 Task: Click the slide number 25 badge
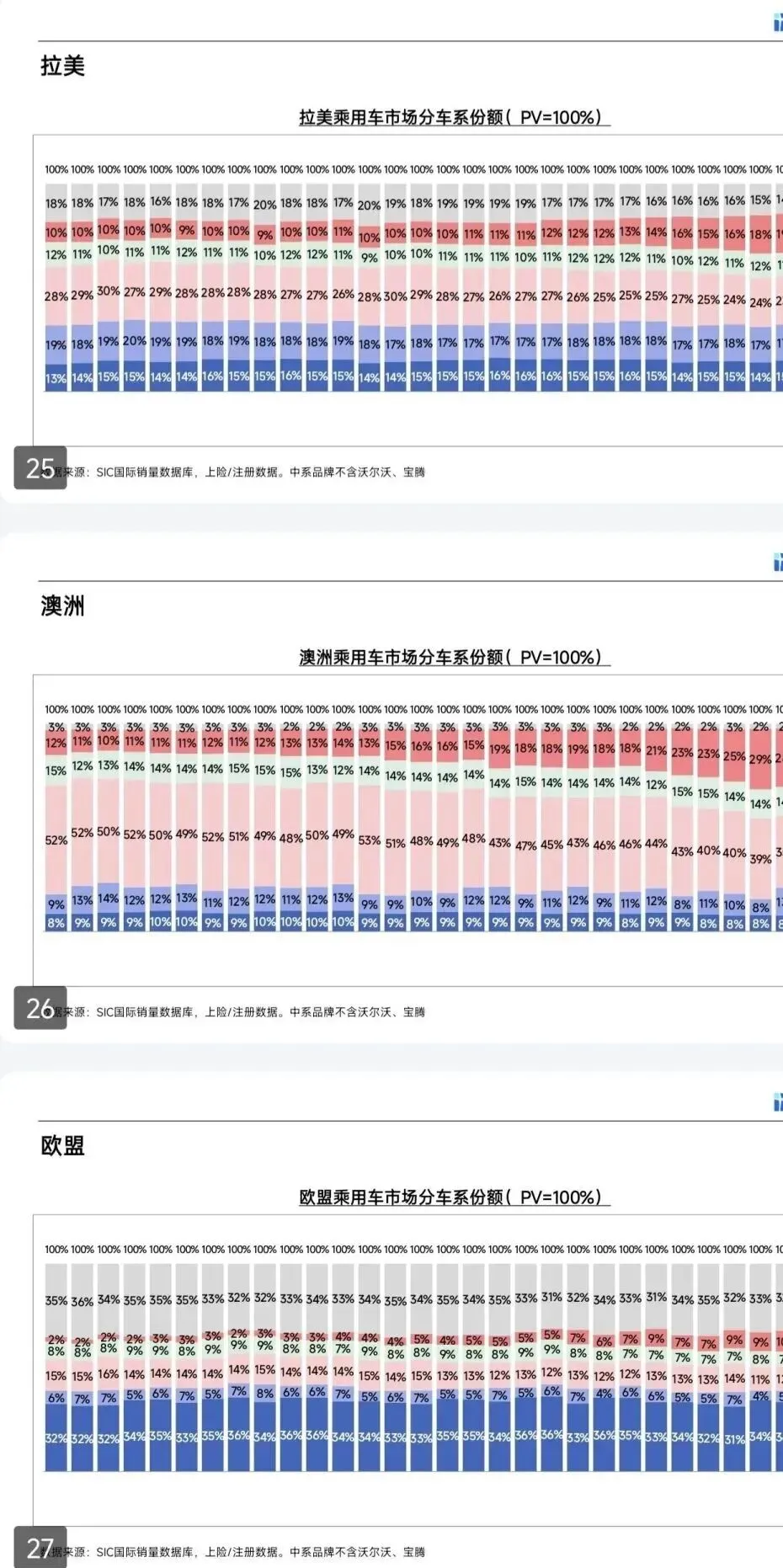(40, 467)
